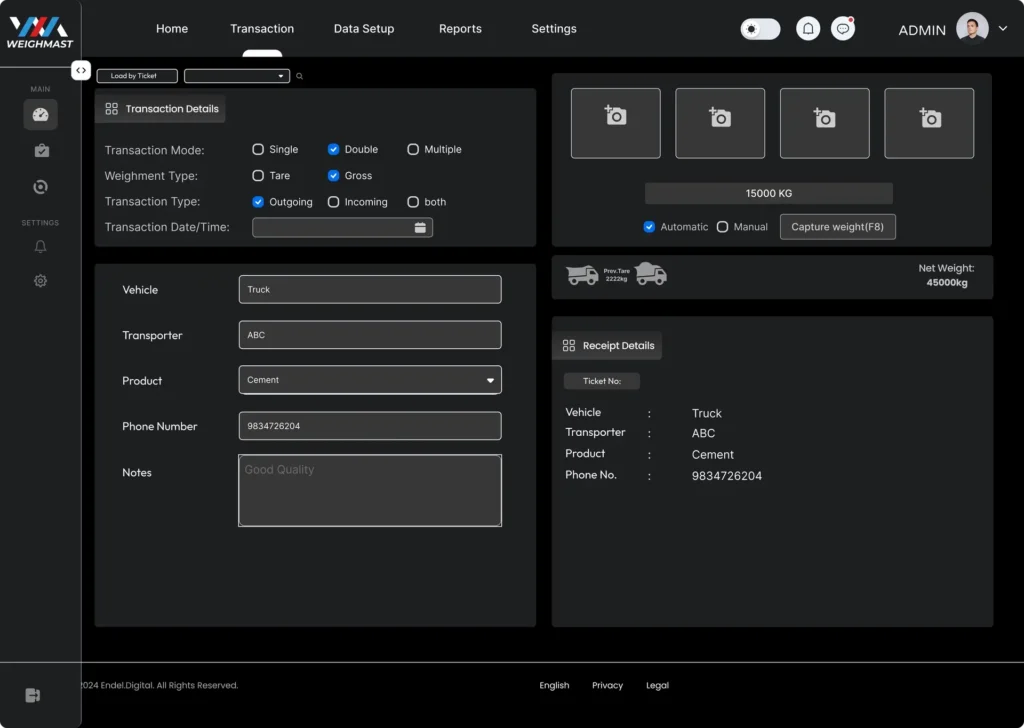The height and width of the screenshot is (728, 1024).
Task: Click the Vehicle input field
Action: pos(370,289)
